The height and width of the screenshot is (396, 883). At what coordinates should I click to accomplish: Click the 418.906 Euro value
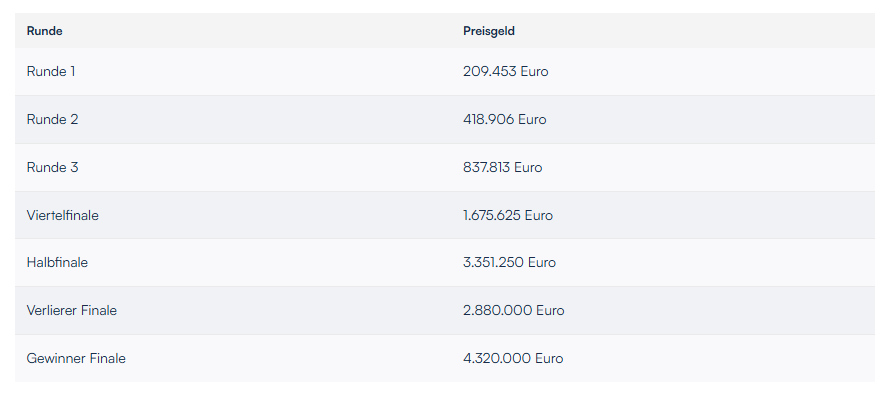click(x=505, y=119)
